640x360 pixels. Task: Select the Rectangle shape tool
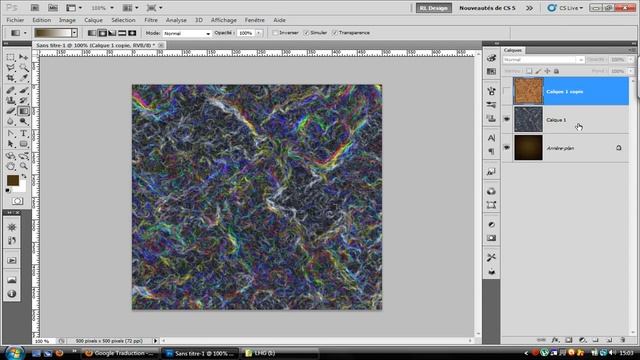(23, 144)
